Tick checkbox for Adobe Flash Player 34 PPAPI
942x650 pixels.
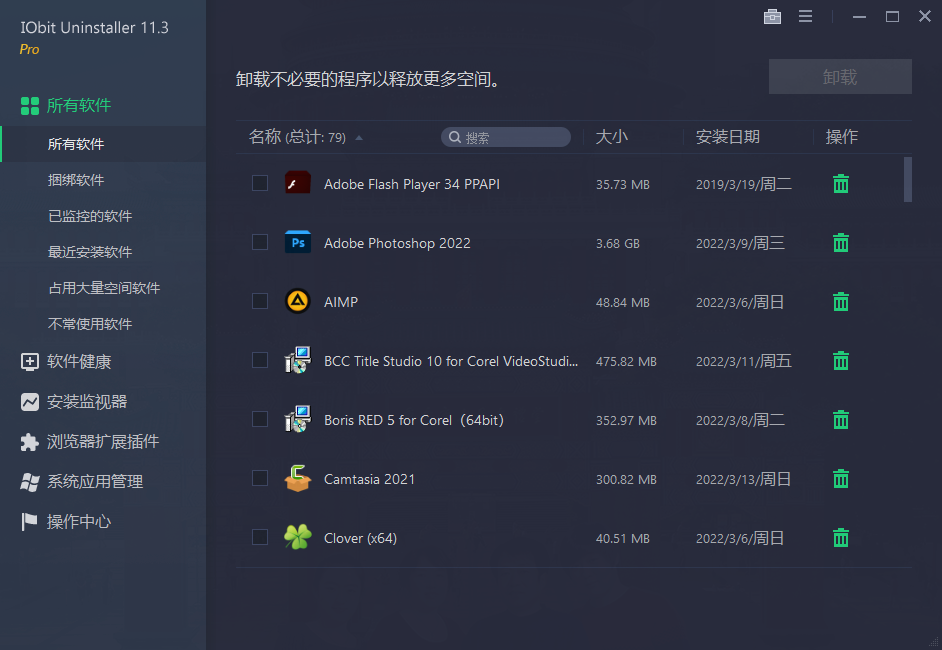260,183
